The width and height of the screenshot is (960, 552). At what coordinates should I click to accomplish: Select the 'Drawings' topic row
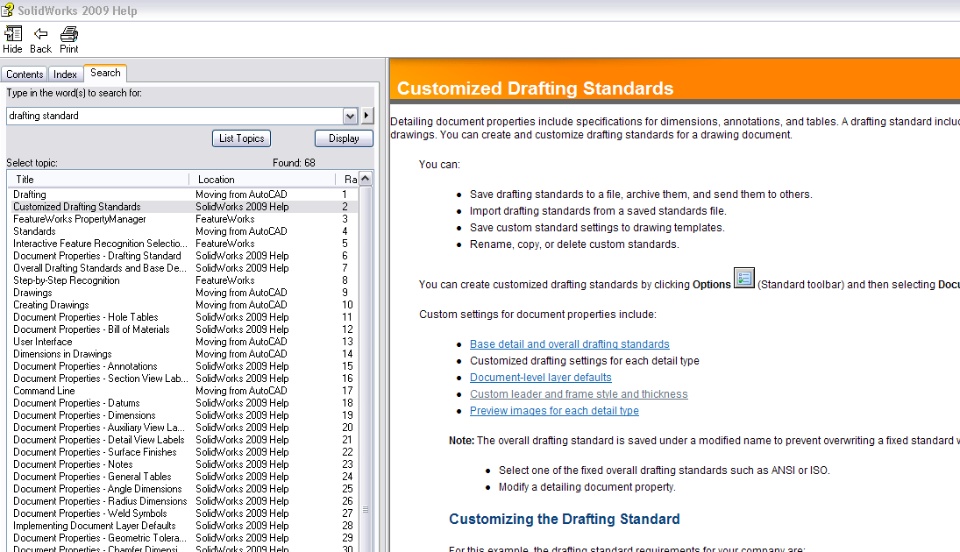(x=184, y=292)
